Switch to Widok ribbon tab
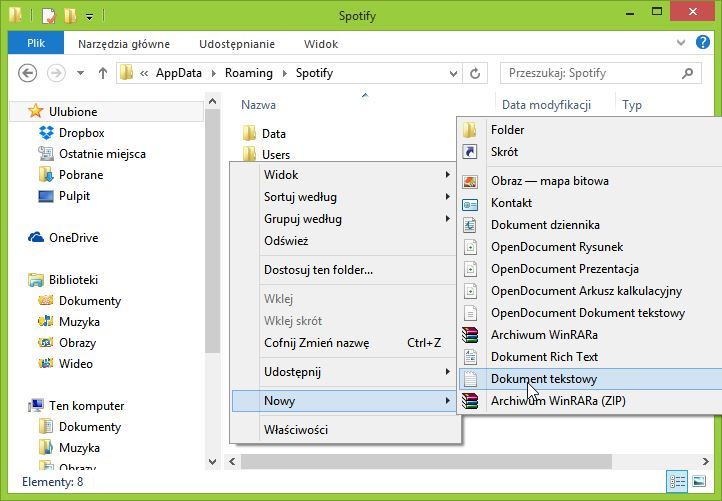This screenshot has width=722, height=501. point(321,44)
